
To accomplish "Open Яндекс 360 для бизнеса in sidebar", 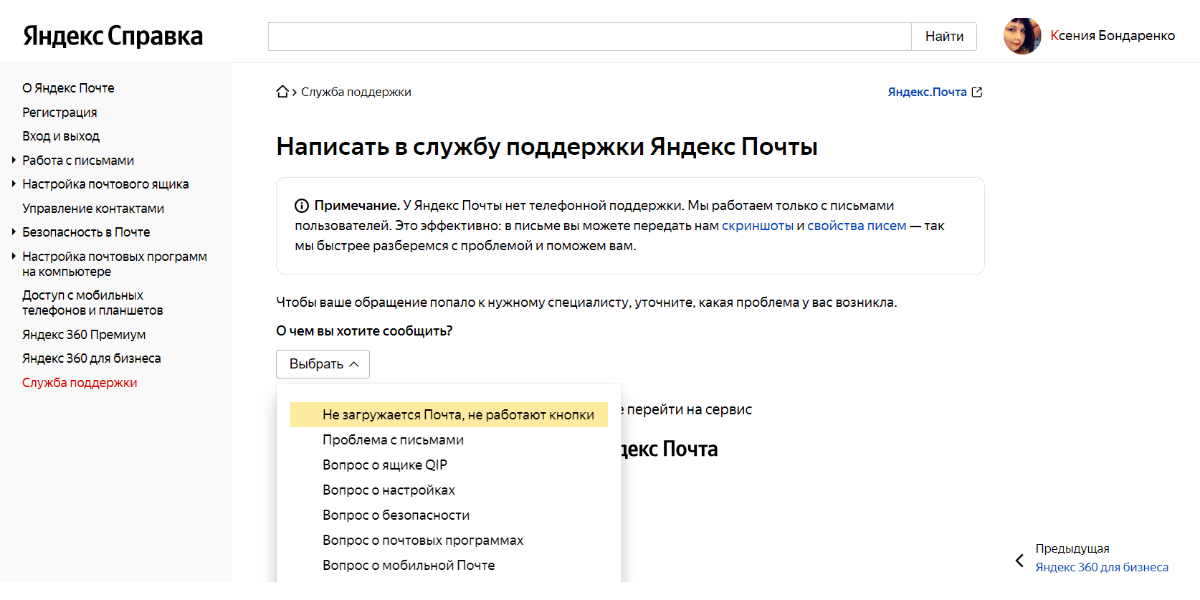I will click(92, 358).
